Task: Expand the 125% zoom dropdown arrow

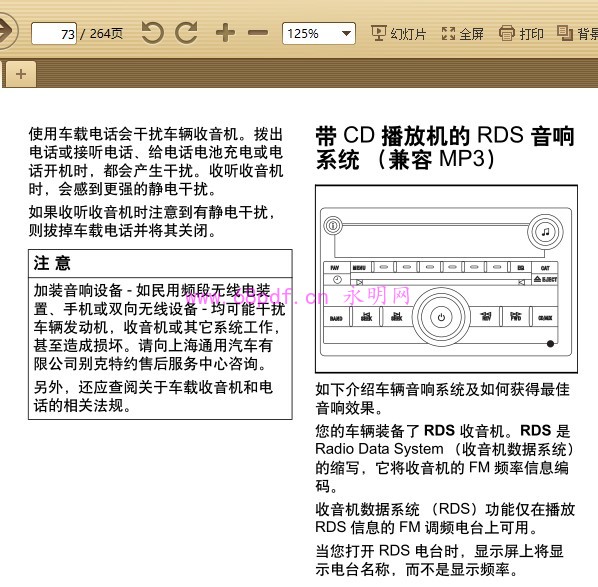Action: click(x=346, y=34)
